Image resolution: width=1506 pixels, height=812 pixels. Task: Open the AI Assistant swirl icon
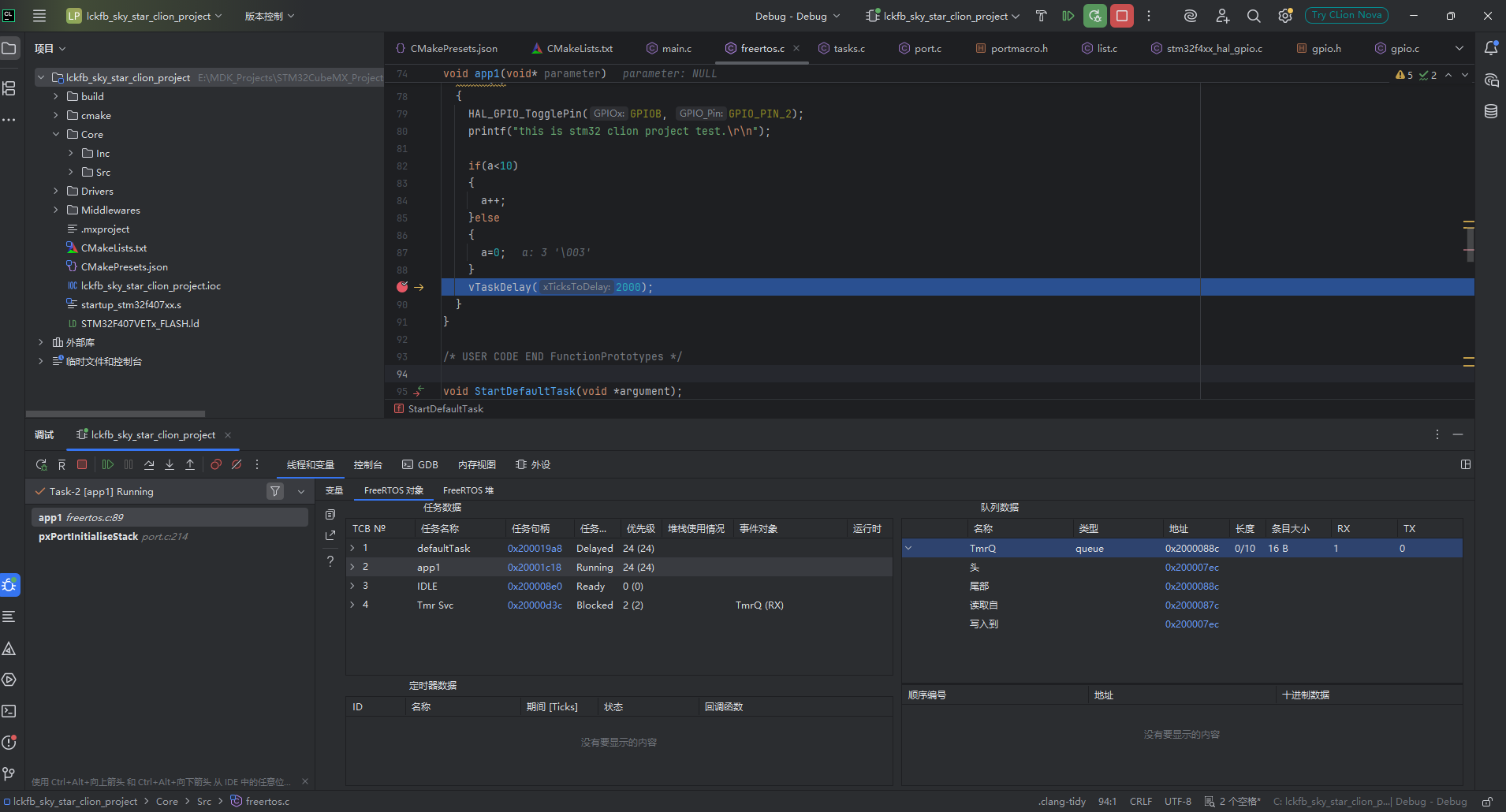coord(1190,16)
